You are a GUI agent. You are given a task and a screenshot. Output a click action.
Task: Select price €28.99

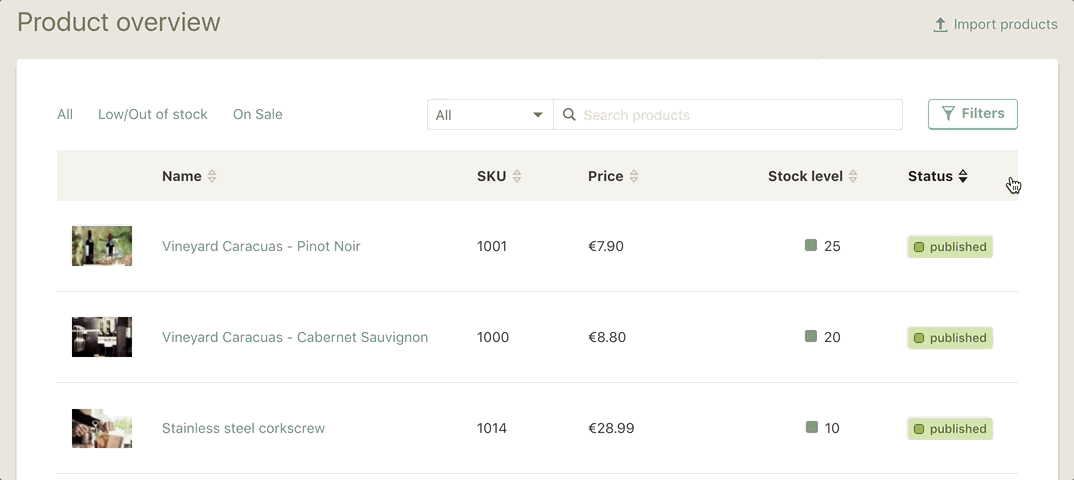point(611,428)
